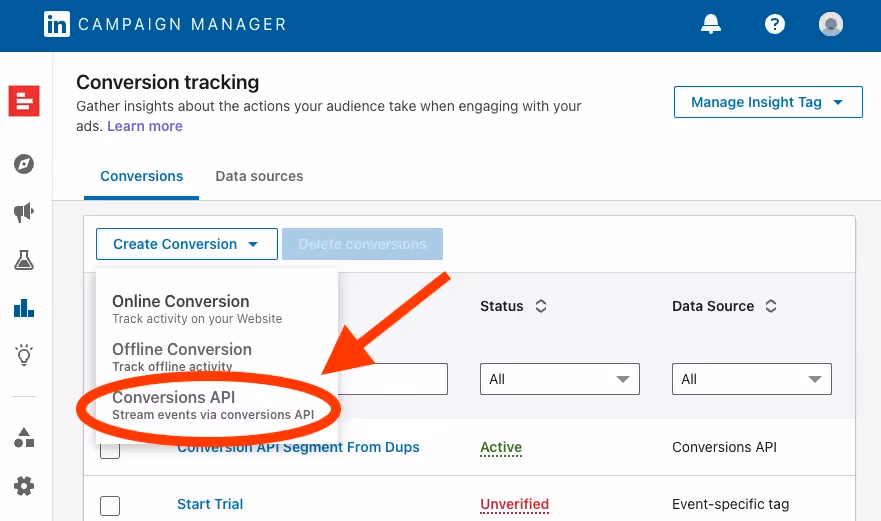881x521 pixels.
Task: Click the Conversion tracking heading
Action: [167, 83]
